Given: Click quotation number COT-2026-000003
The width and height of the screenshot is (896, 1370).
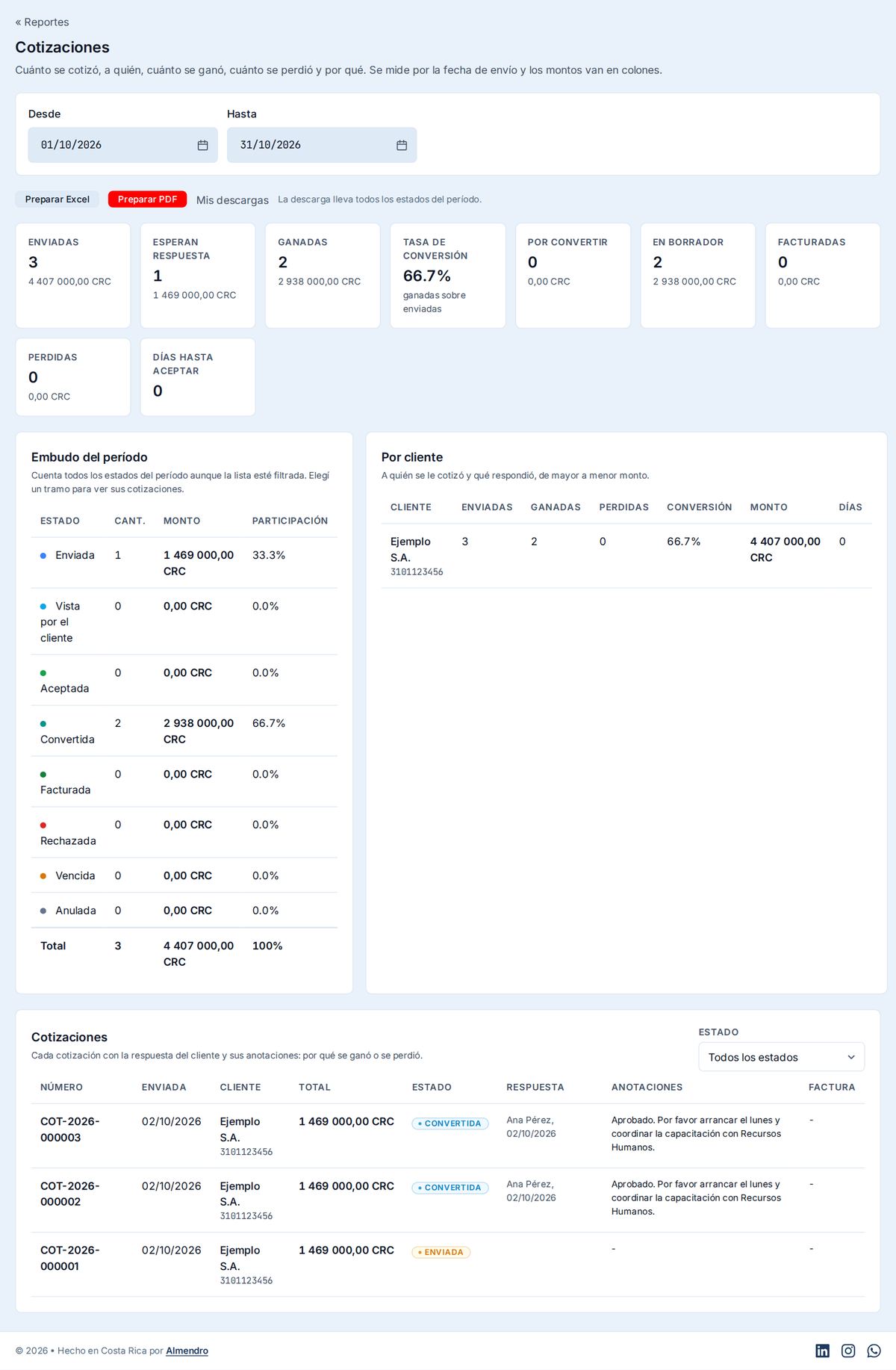Looking at the screenshot, I should (x=70, y=1129).
